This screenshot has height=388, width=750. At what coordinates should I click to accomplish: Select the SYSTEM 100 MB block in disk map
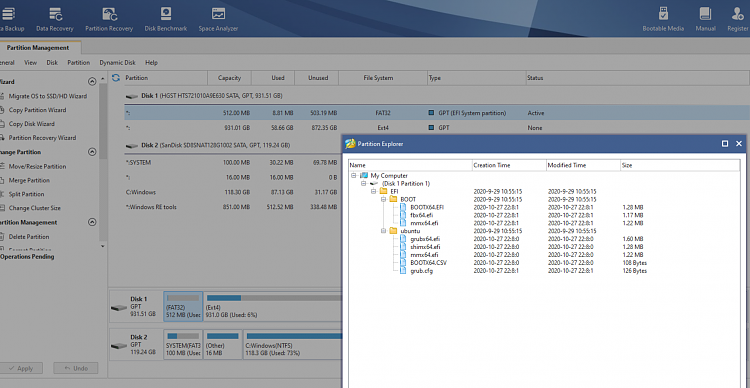coord(183,345)
